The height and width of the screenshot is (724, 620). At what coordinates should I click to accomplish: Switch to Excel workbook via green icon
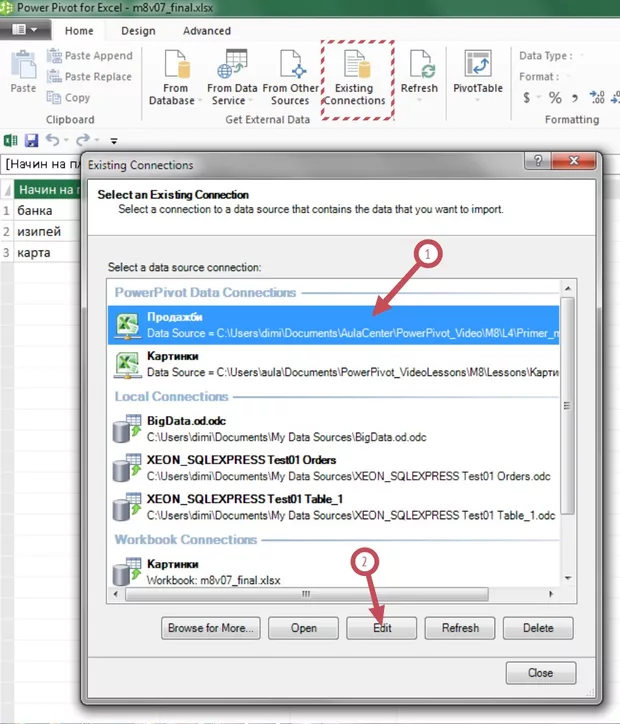11,141
